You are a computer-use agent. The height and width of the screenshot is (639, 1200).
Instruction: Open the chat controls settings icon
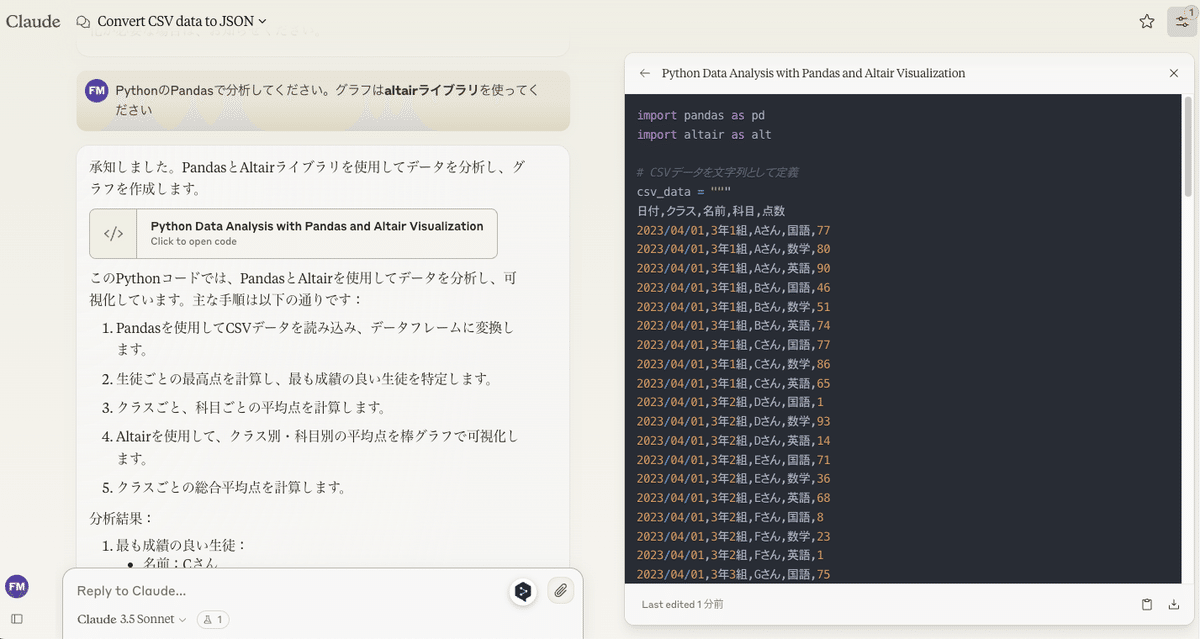[x=1182, y=21]
